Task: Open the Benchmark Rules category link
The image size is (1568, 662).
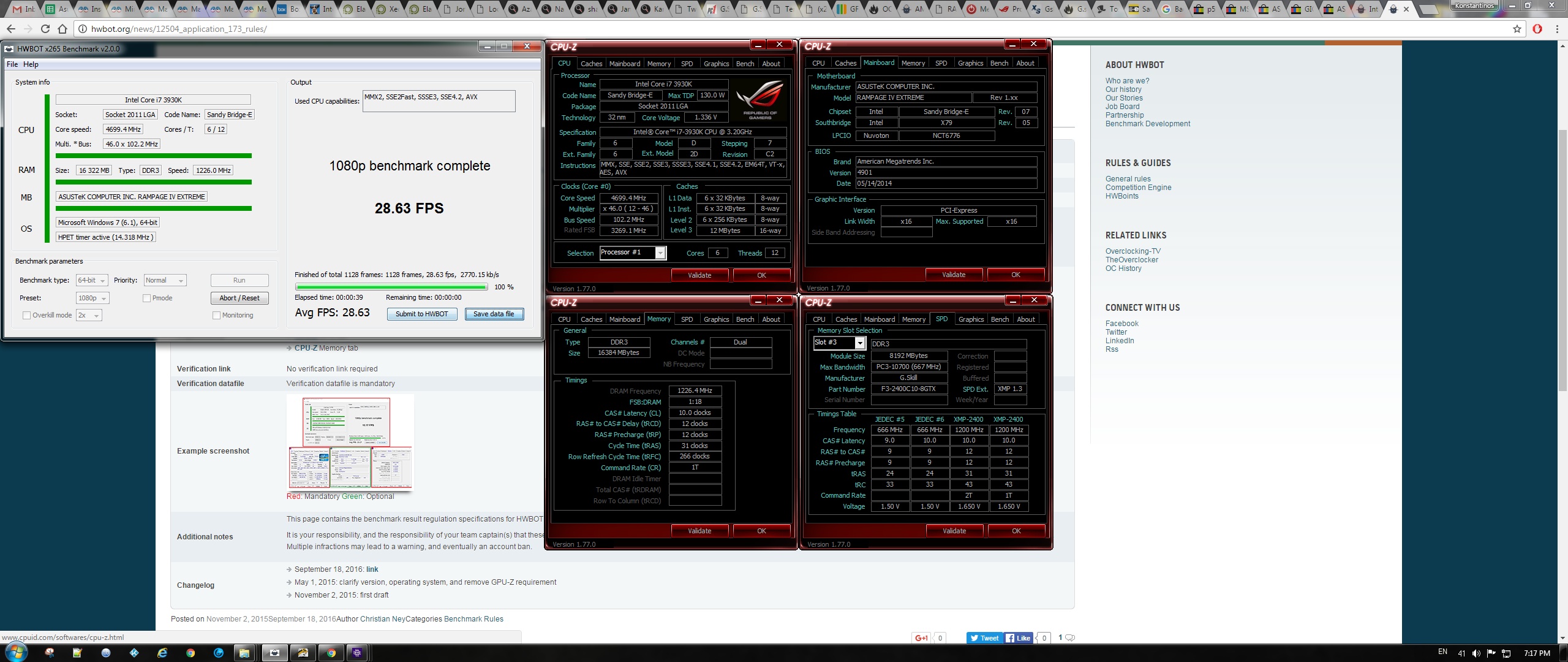Action: [473, 619]
